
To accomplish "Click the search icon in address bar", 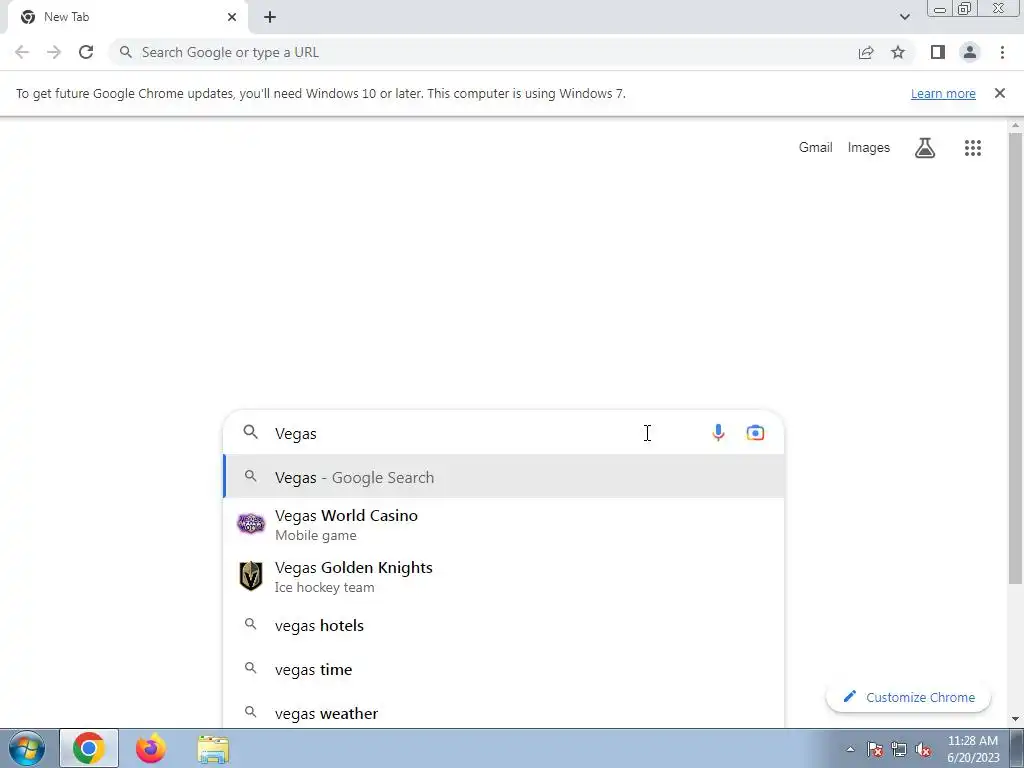I will coord(125,52).
